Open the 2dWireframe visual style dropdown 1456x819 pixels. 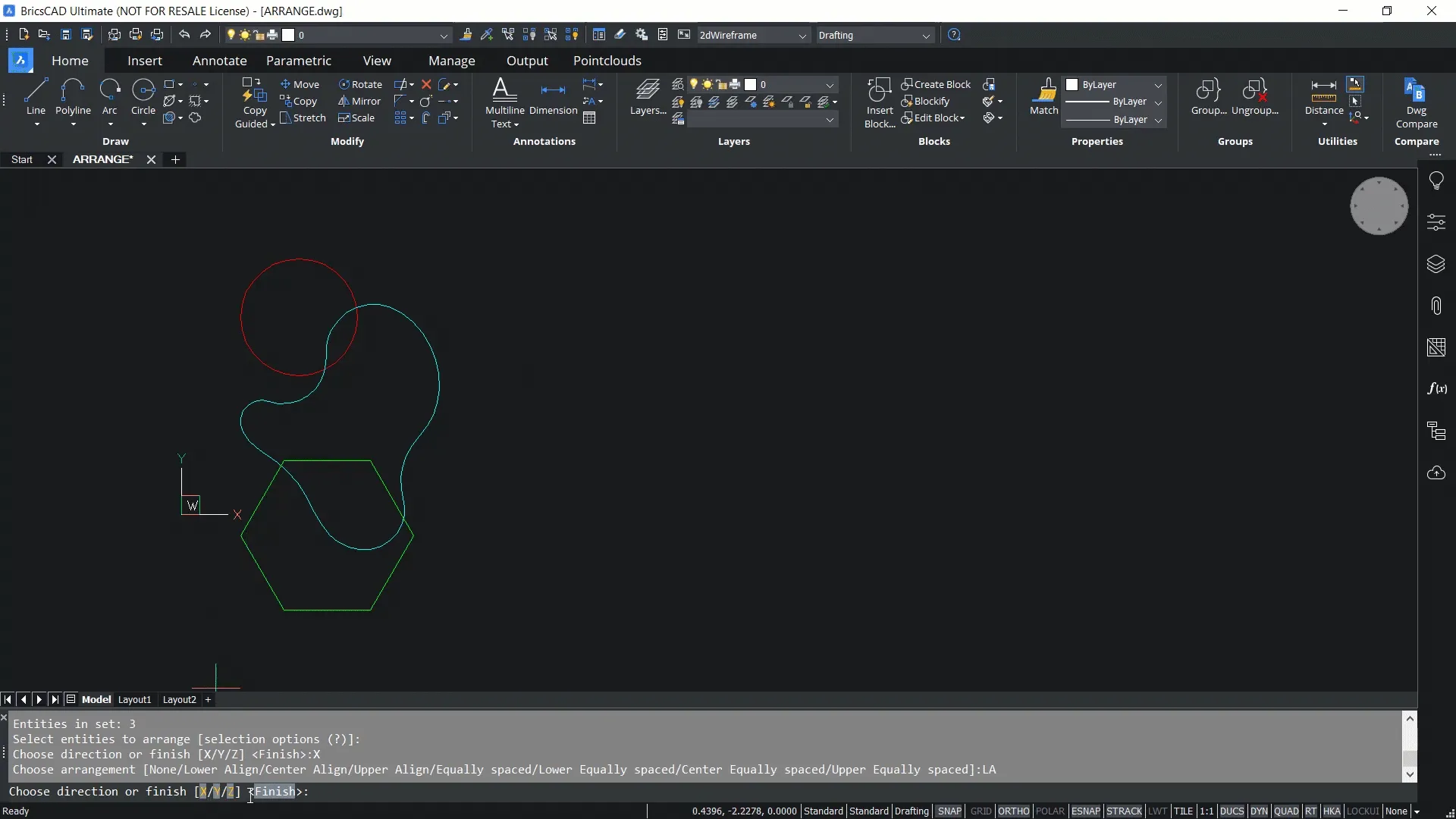click(x=753, y=35)
